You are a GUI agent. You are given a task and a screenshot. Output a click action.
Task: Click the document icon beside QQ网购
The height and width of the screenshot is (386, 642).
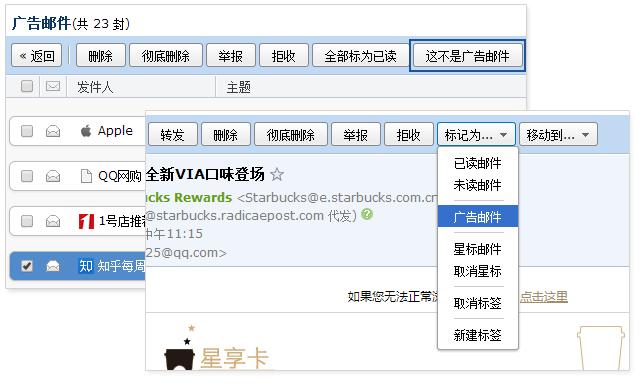click(x=86, y=176)
